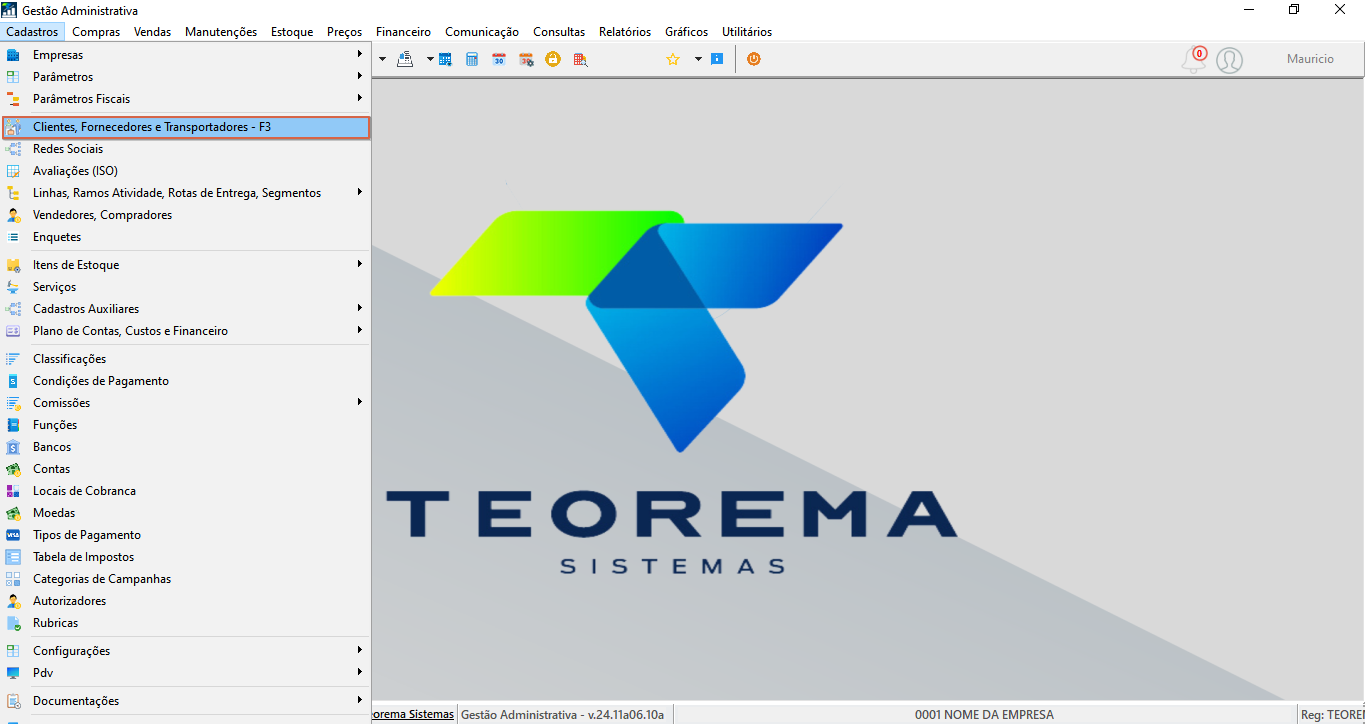Click the orange power icon in toolbar
Image resolution: width=1365 pixels, height=724 pixels.
pos(754,59)
